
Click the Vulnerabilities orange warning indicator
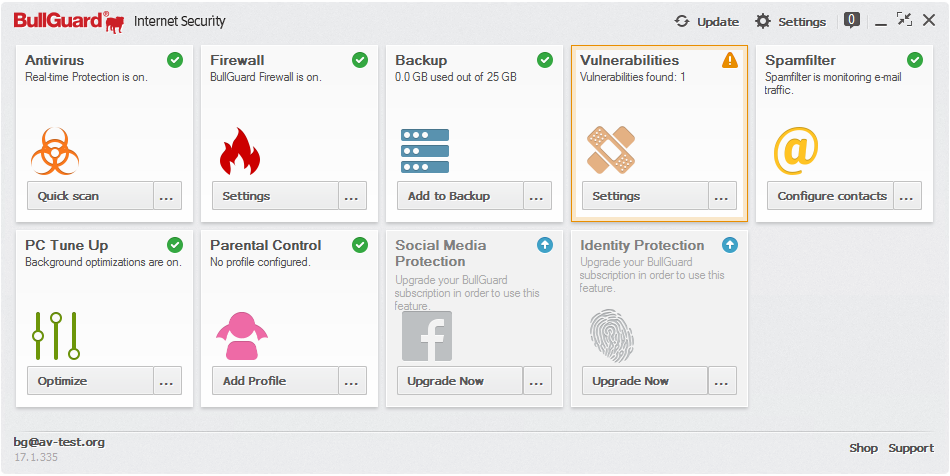pyautogui.click(x=730, y=60)
